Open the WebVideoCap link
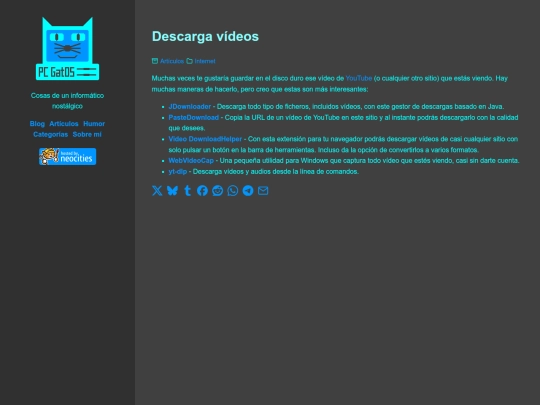This screenshot has height=405, width=540. [191, 160]
